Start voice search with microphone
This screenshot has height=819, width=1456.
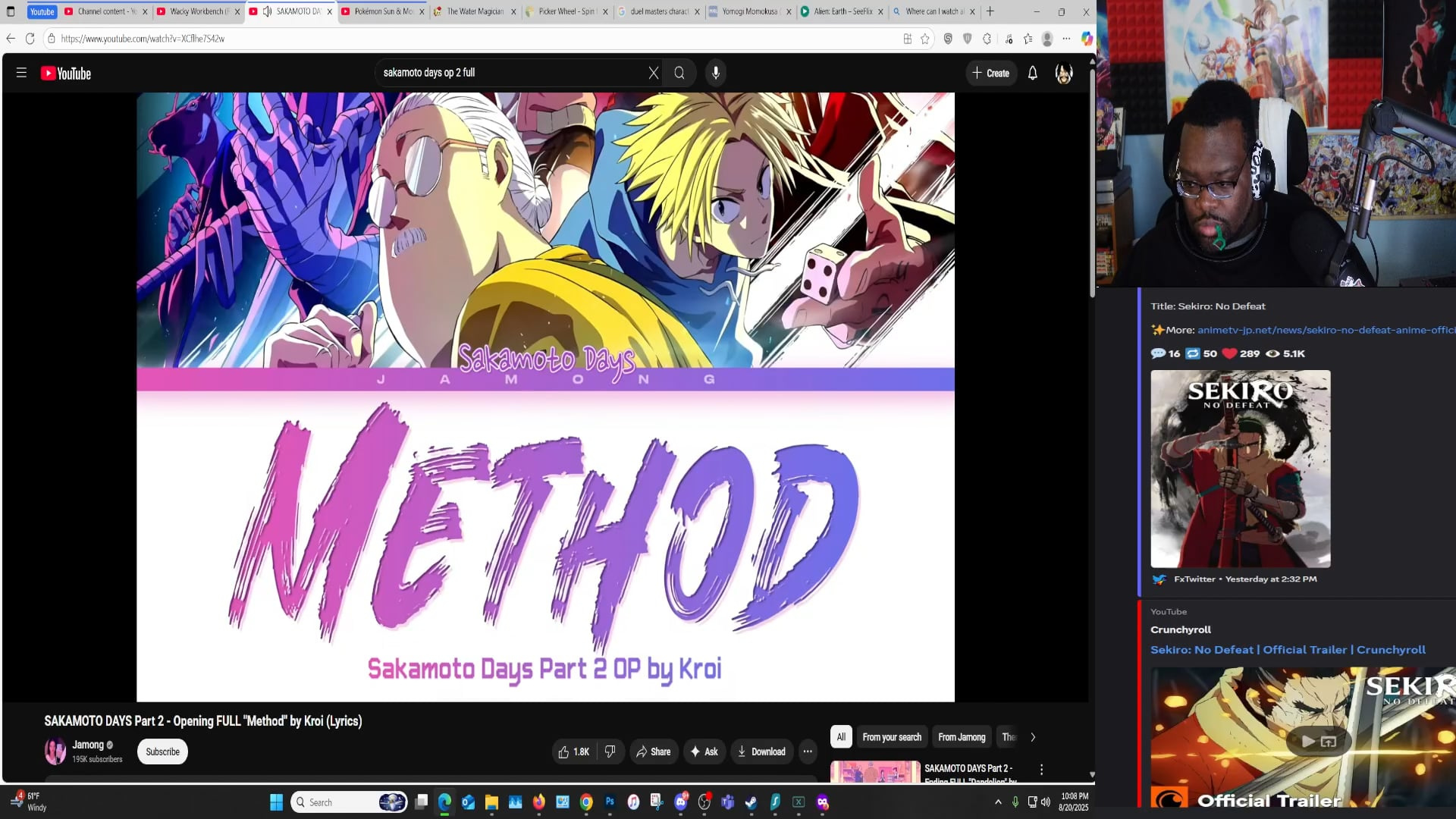716,73
